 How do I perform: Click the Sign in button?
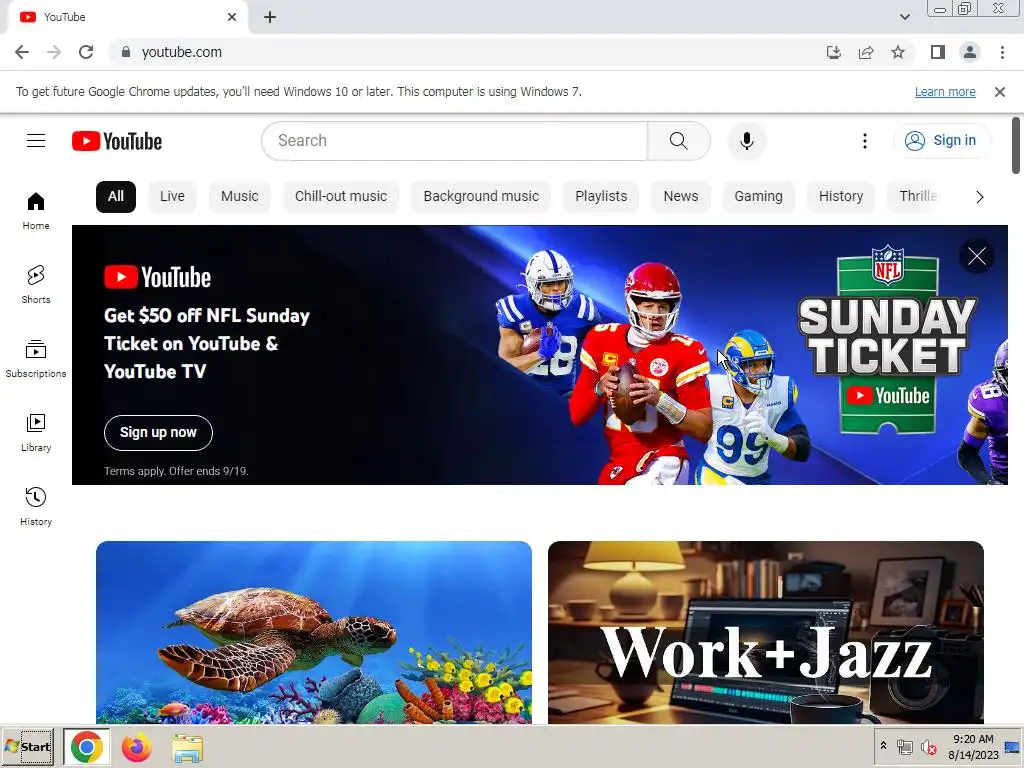942,140
